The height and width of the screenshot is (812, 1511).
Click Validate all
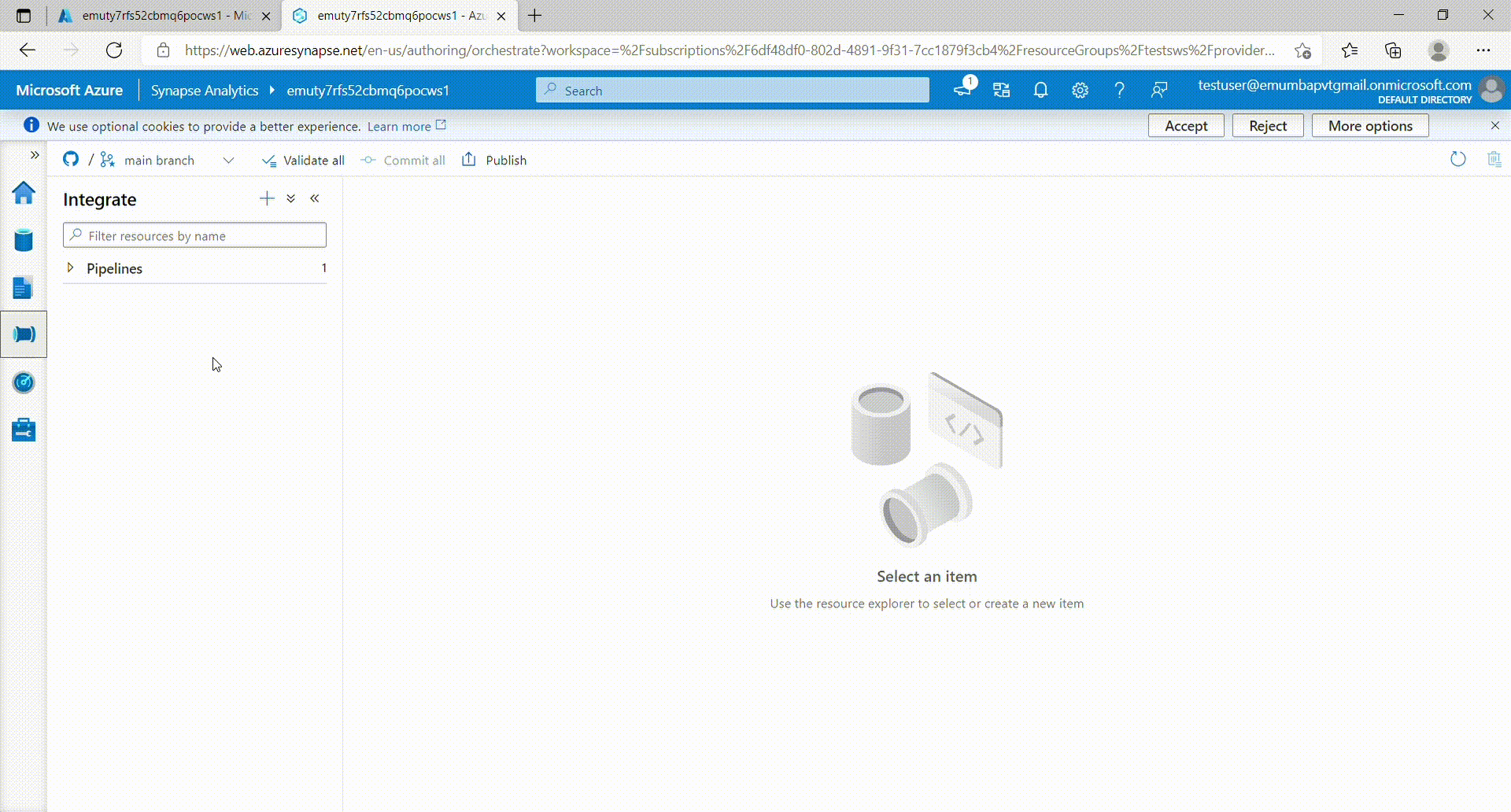coord(304,161)
